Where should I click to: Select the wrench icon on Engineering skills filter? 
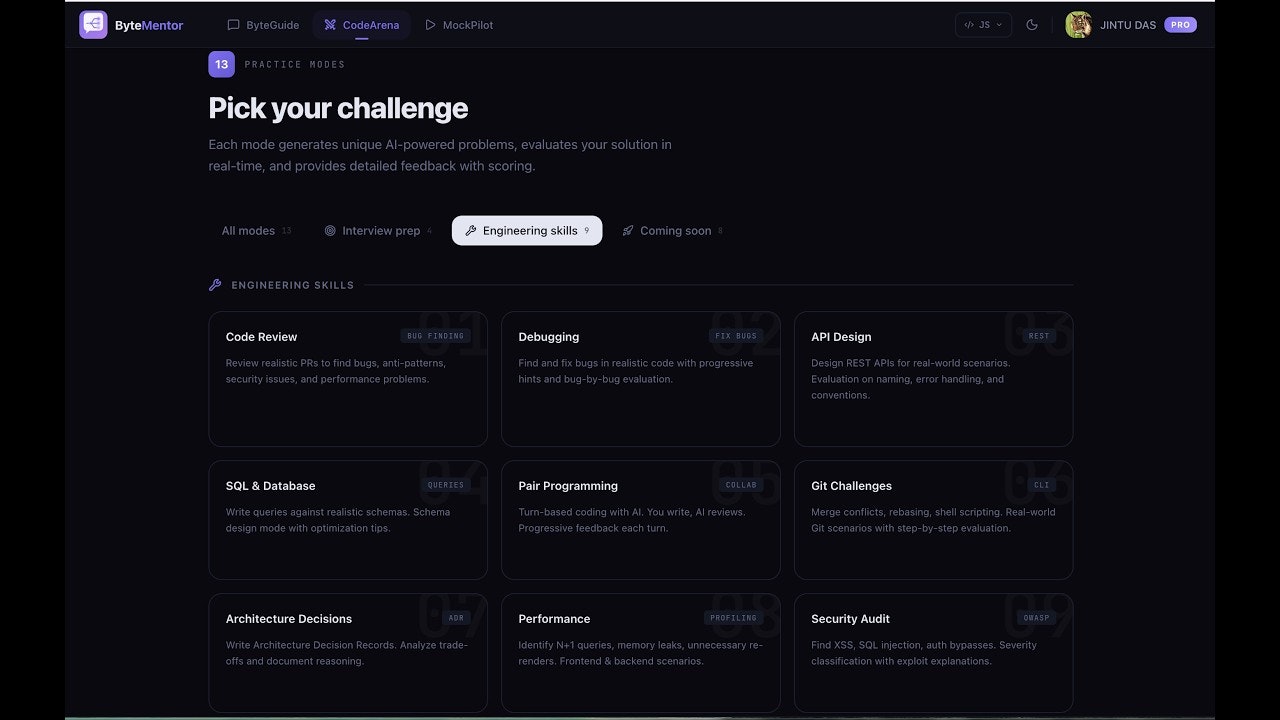471,230
